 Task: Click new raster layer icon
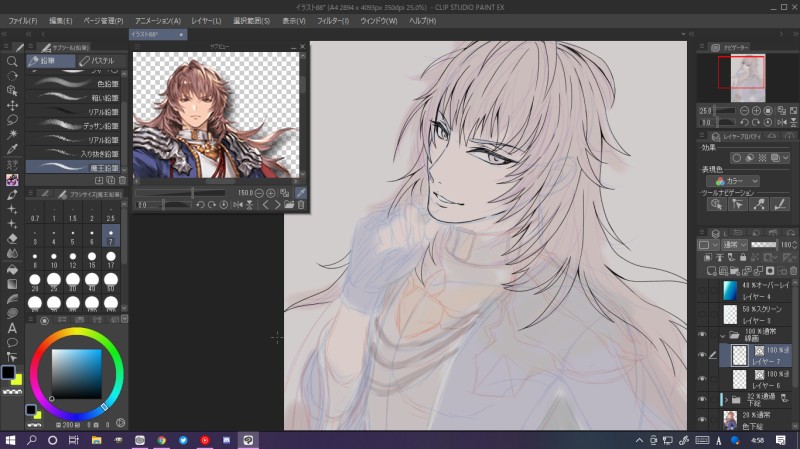tap(711, 270)
